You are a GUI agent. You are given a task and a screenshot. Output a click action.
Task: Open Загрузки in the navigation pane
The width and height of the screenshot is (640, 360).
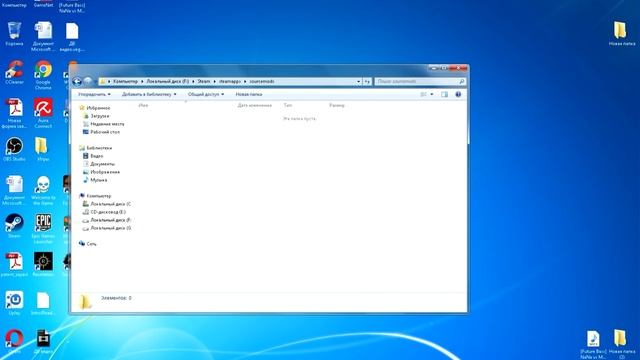[x=100, y=116]
